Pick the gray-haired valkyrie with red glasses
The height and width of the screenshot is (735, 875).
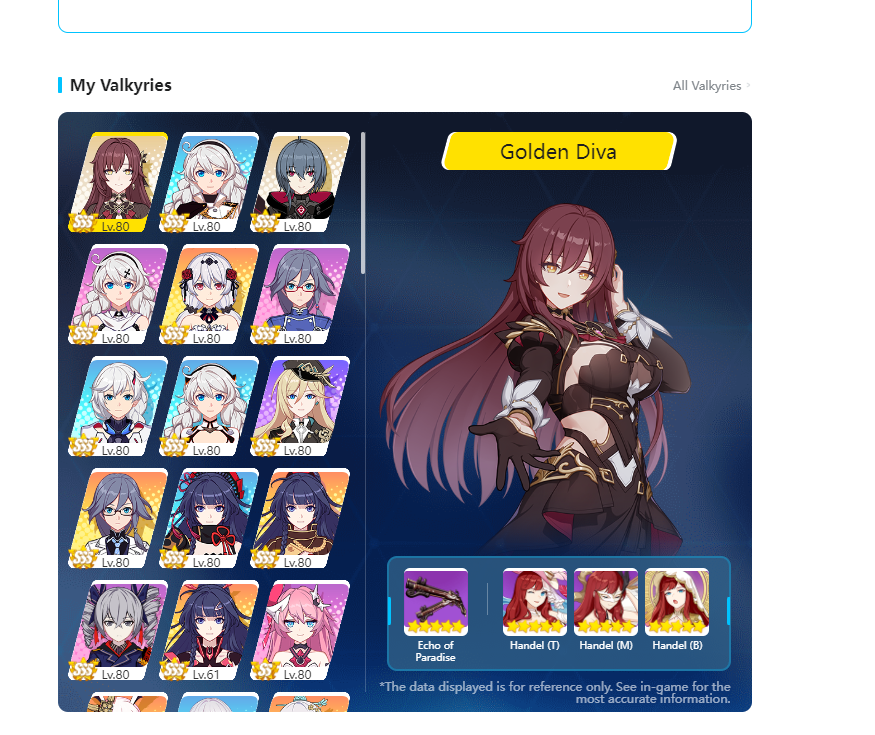click(300, 294)
